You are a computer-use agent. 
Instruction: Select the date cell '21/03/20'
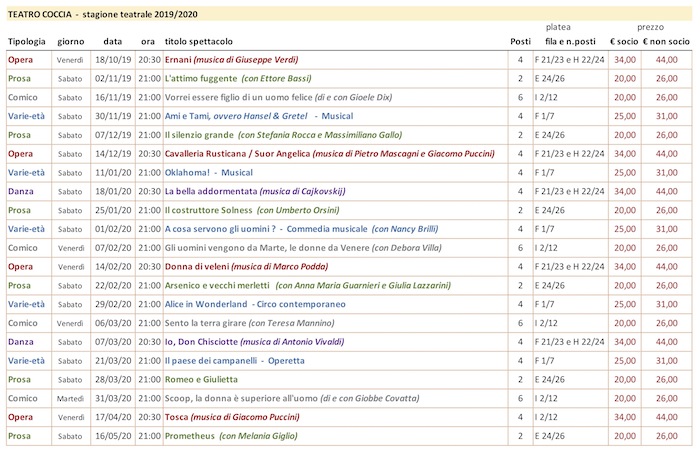click(113, 361)
